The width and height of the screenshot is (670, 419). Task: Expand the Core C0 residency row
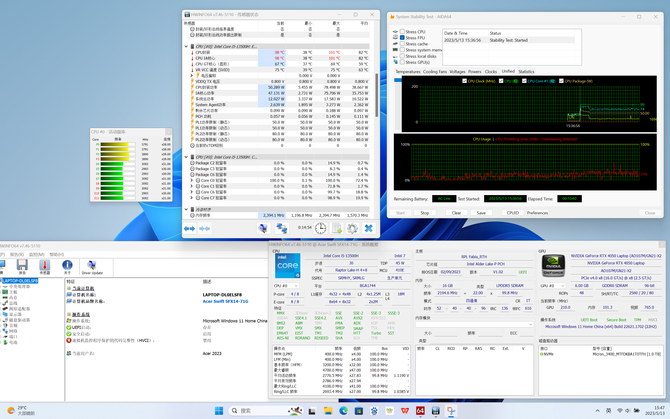click(192, 180)
